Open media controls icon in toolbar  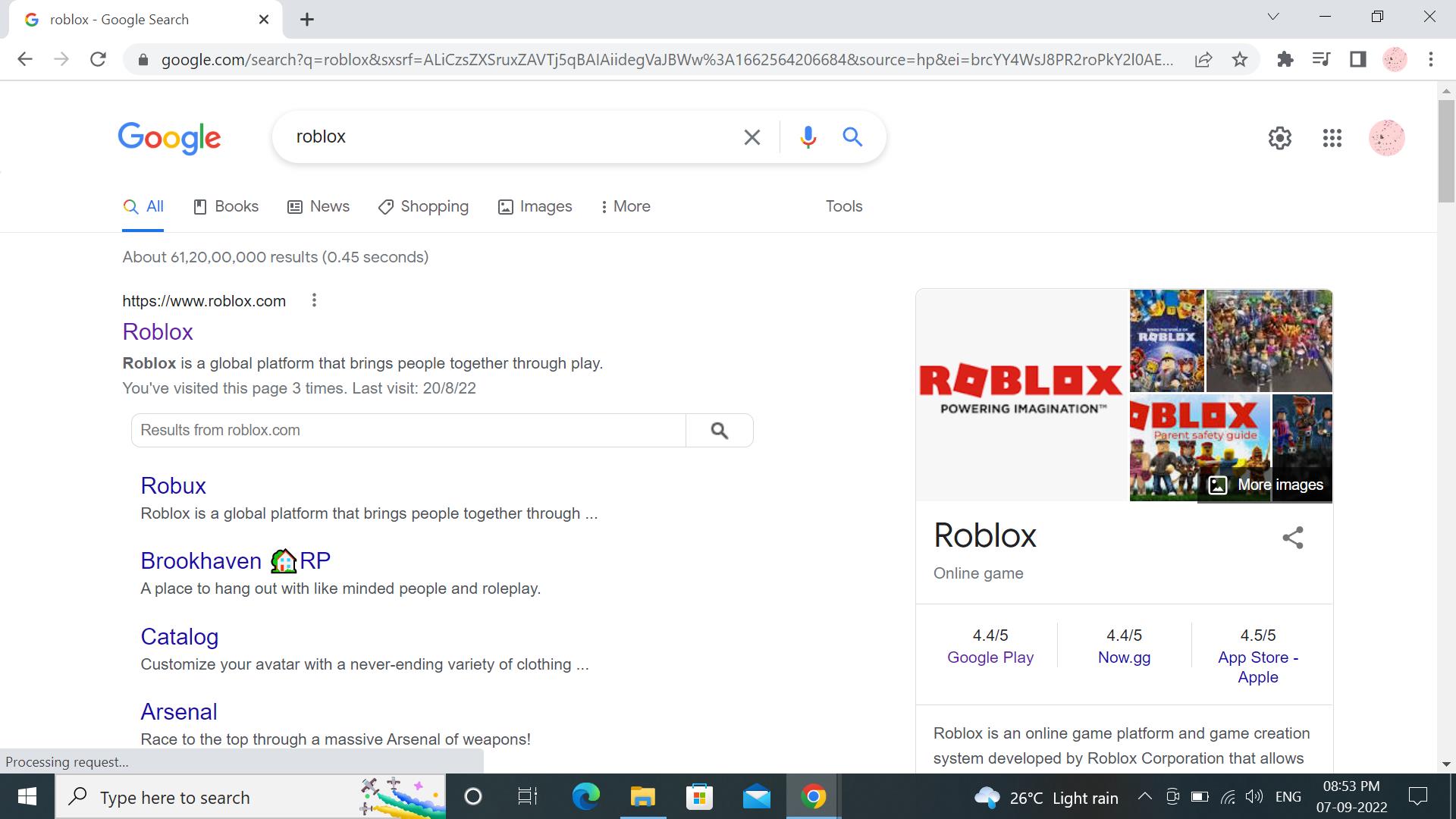point(1321,59)
